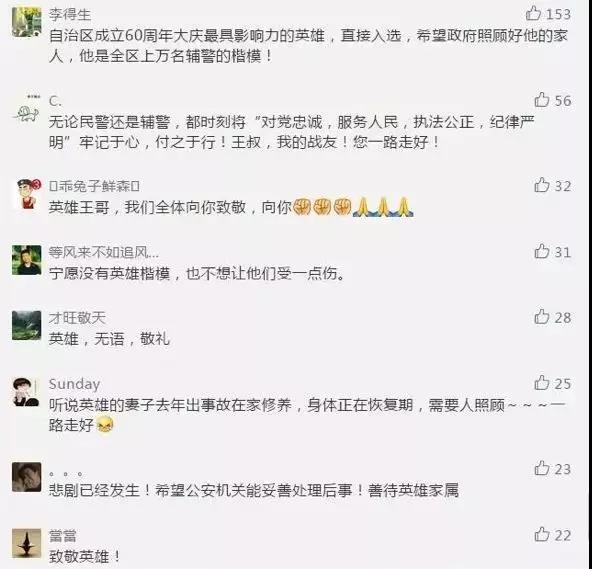Like the comment with 23 likes
The width and height of the screenshot is (592, 569).
click(x=541, y=469)
